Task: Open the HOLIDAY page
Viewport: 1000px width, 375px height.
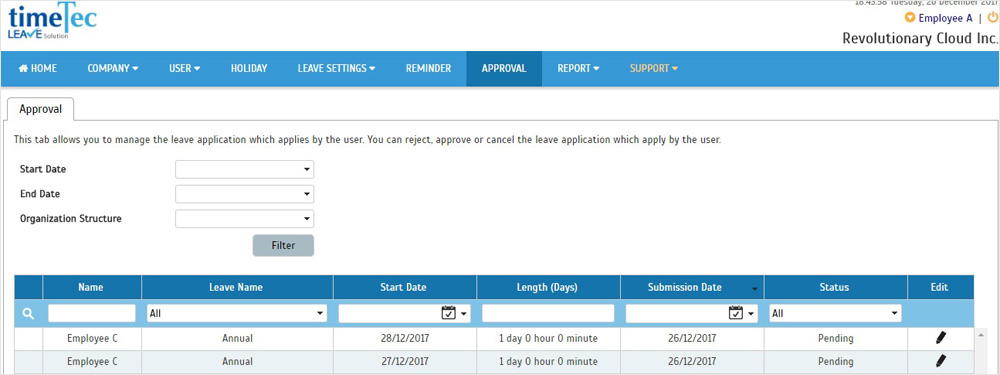Action: pos(249,68)
